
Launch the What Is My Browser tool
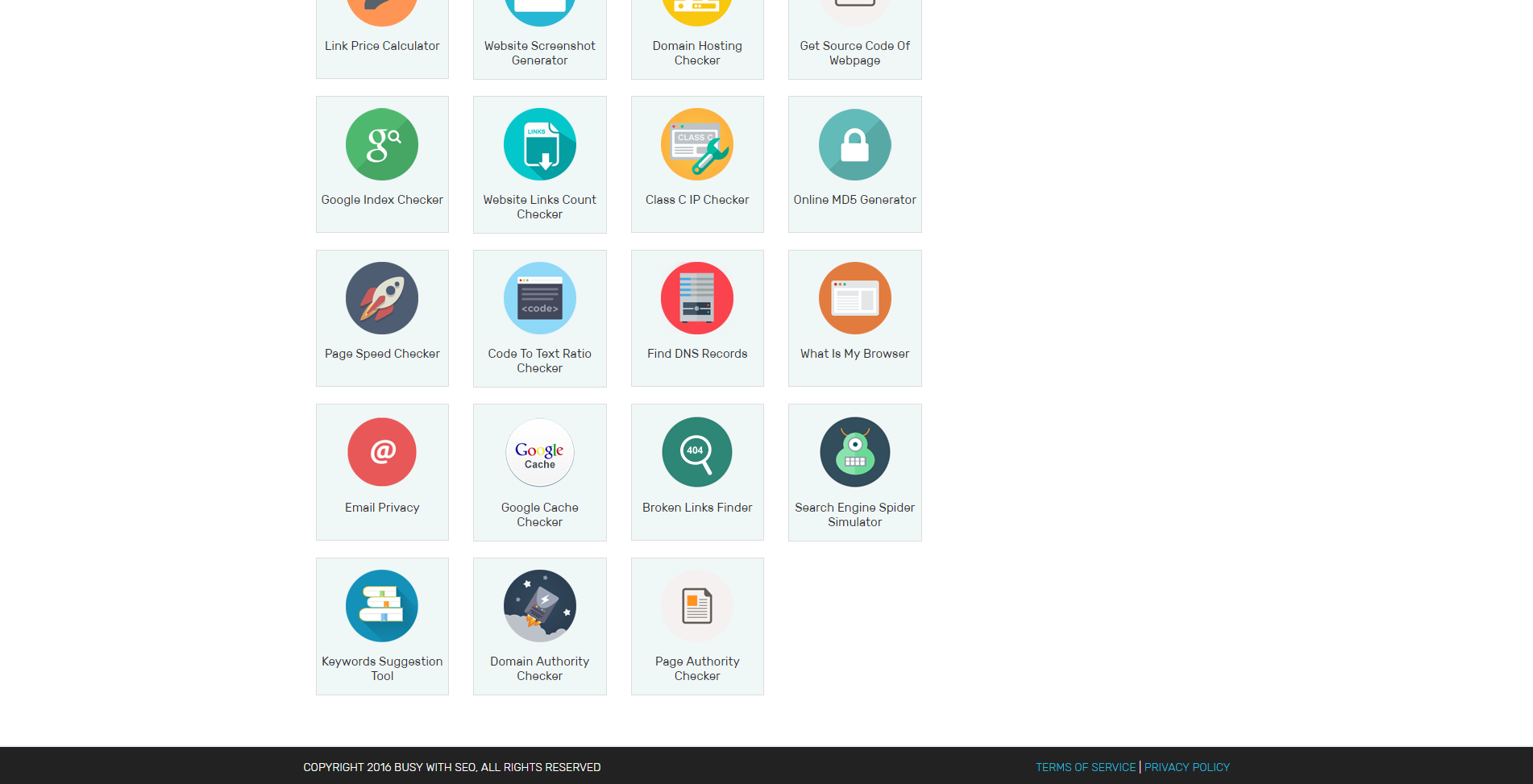click(854, 317)
